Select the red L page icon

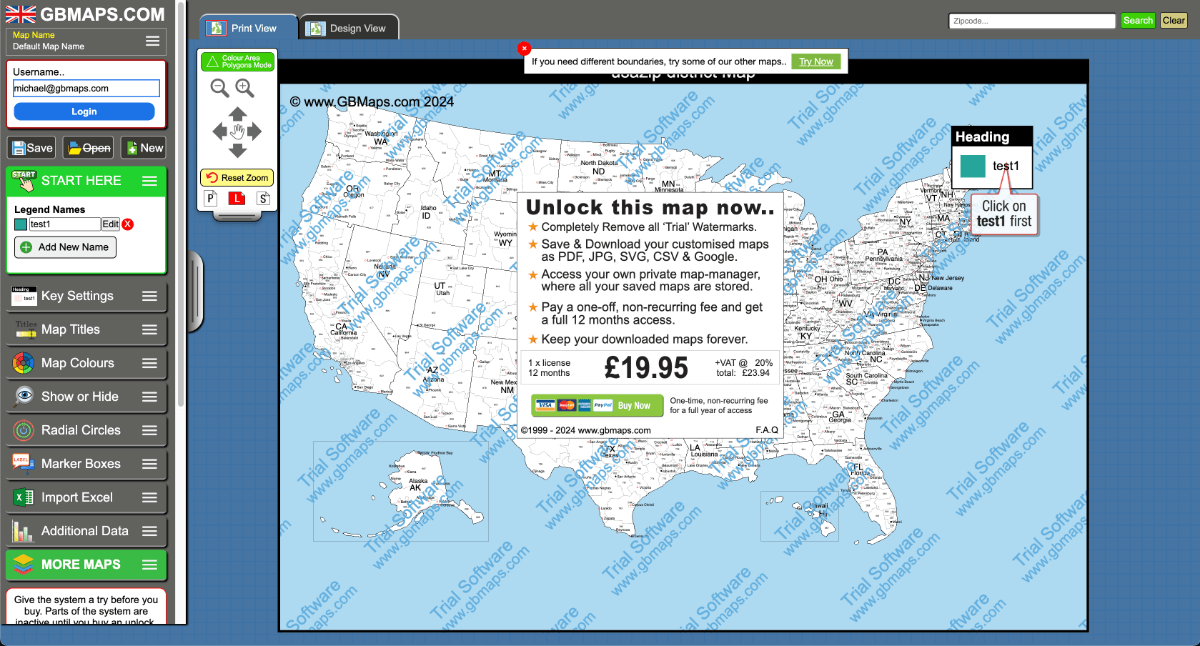[237, 199]
